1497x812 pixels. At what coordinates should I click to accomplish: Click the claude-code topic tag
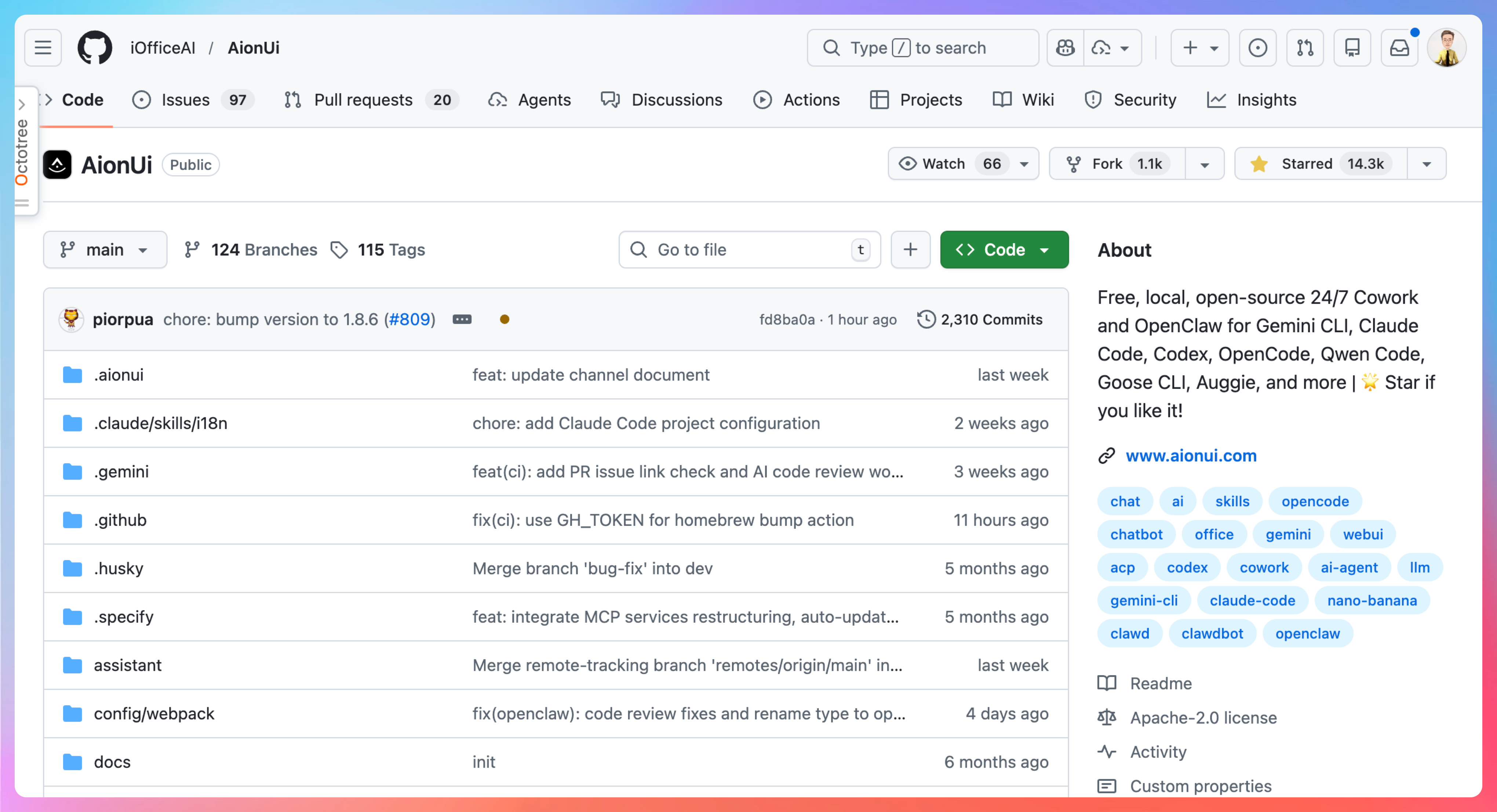[1252, 601]
